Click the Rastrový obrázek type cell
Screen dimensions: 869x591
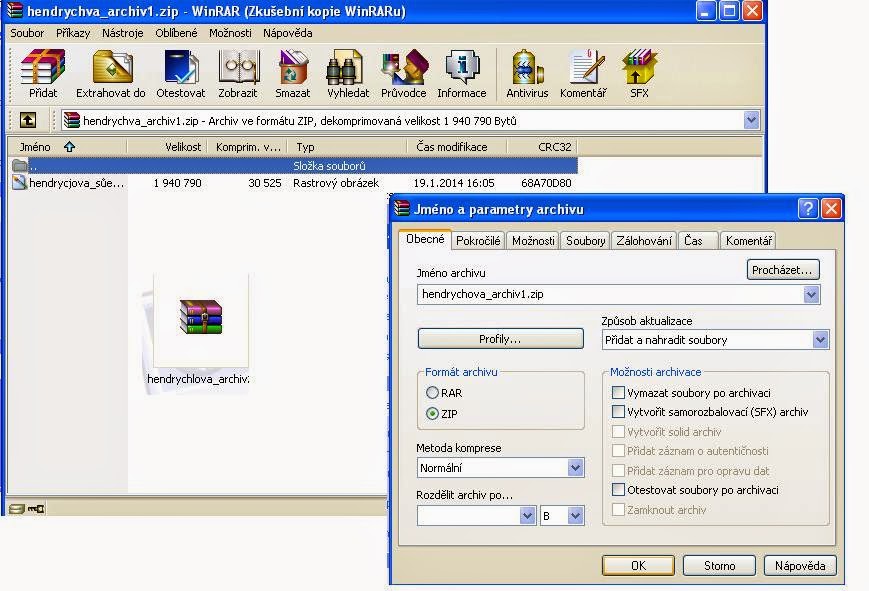(336, 183)
